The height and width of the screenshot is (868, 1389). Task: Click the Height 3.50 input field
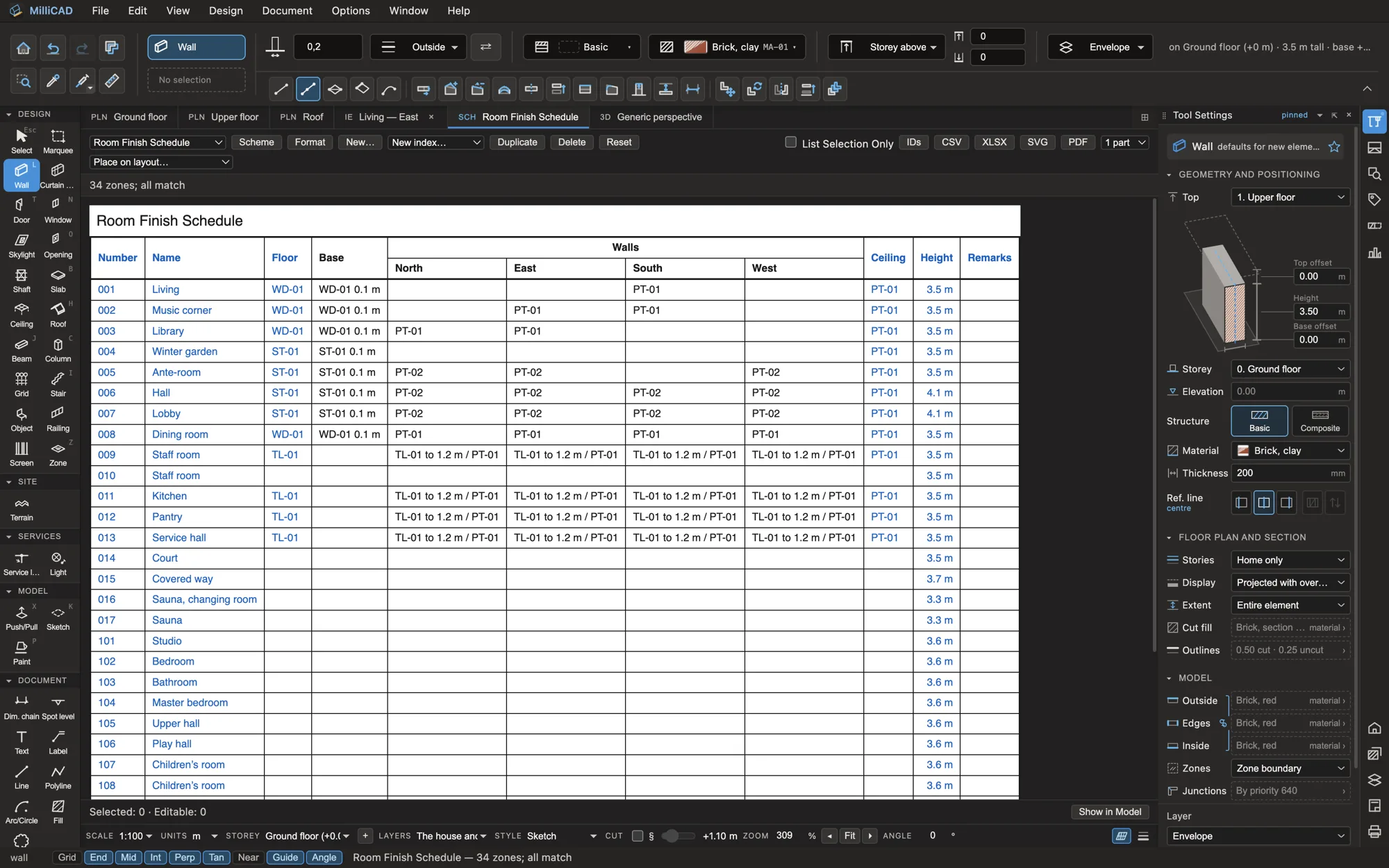pos(1321,311)
